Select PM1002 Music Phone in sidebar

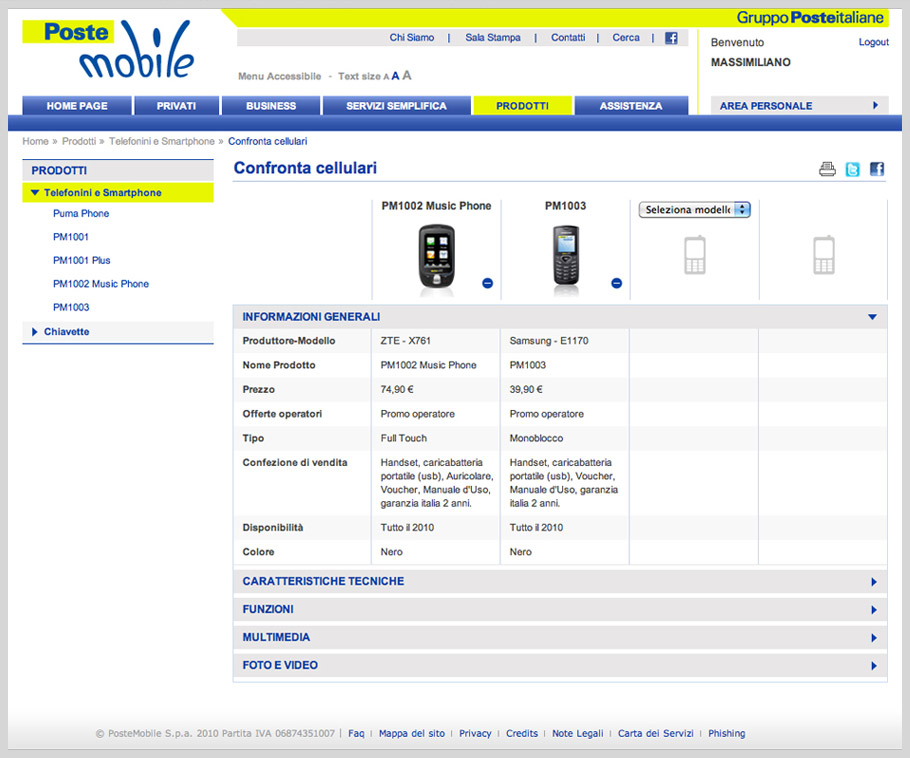(x=100, y=284)
